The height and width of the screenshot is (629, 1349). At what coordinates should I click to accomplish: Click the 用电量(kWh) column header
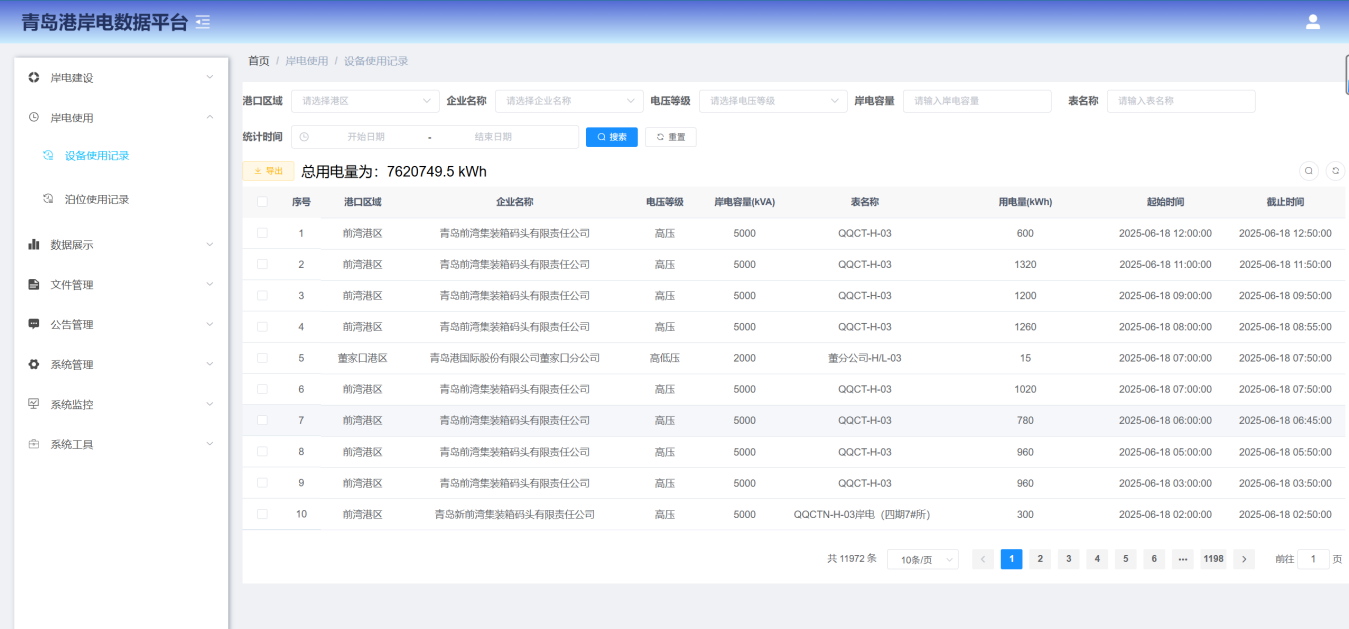[x=1025, y=202]
